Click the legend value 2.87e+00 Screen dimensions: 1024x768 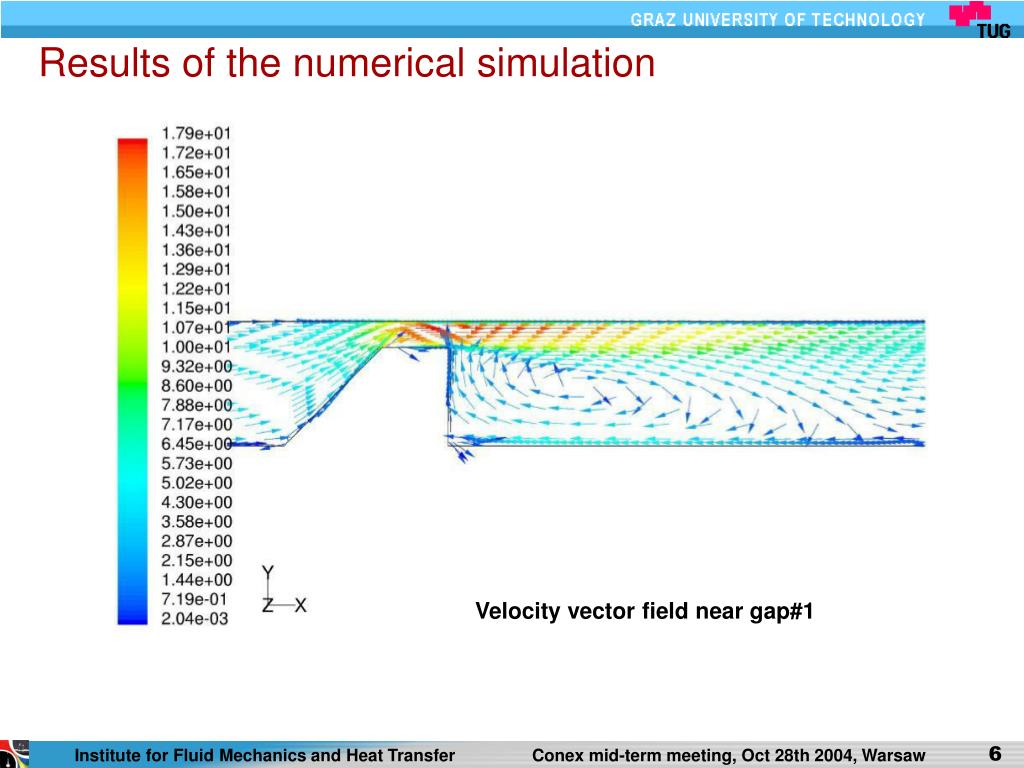pyautogui.click(x=197, y=541)
